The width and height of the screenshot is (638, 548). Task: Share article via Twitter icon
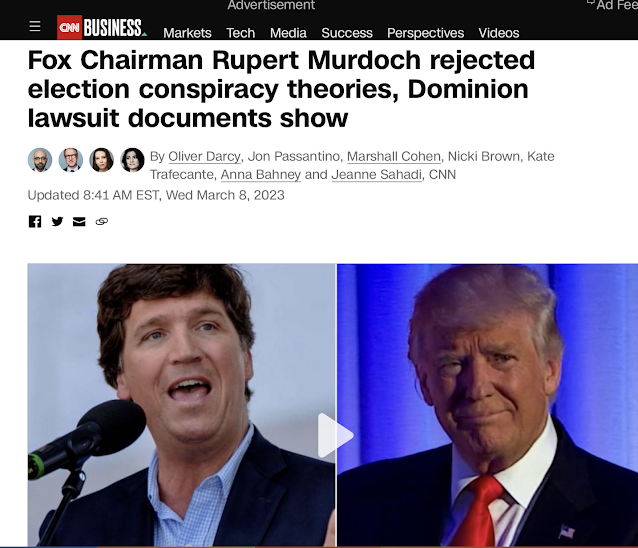tap(57, 221)
